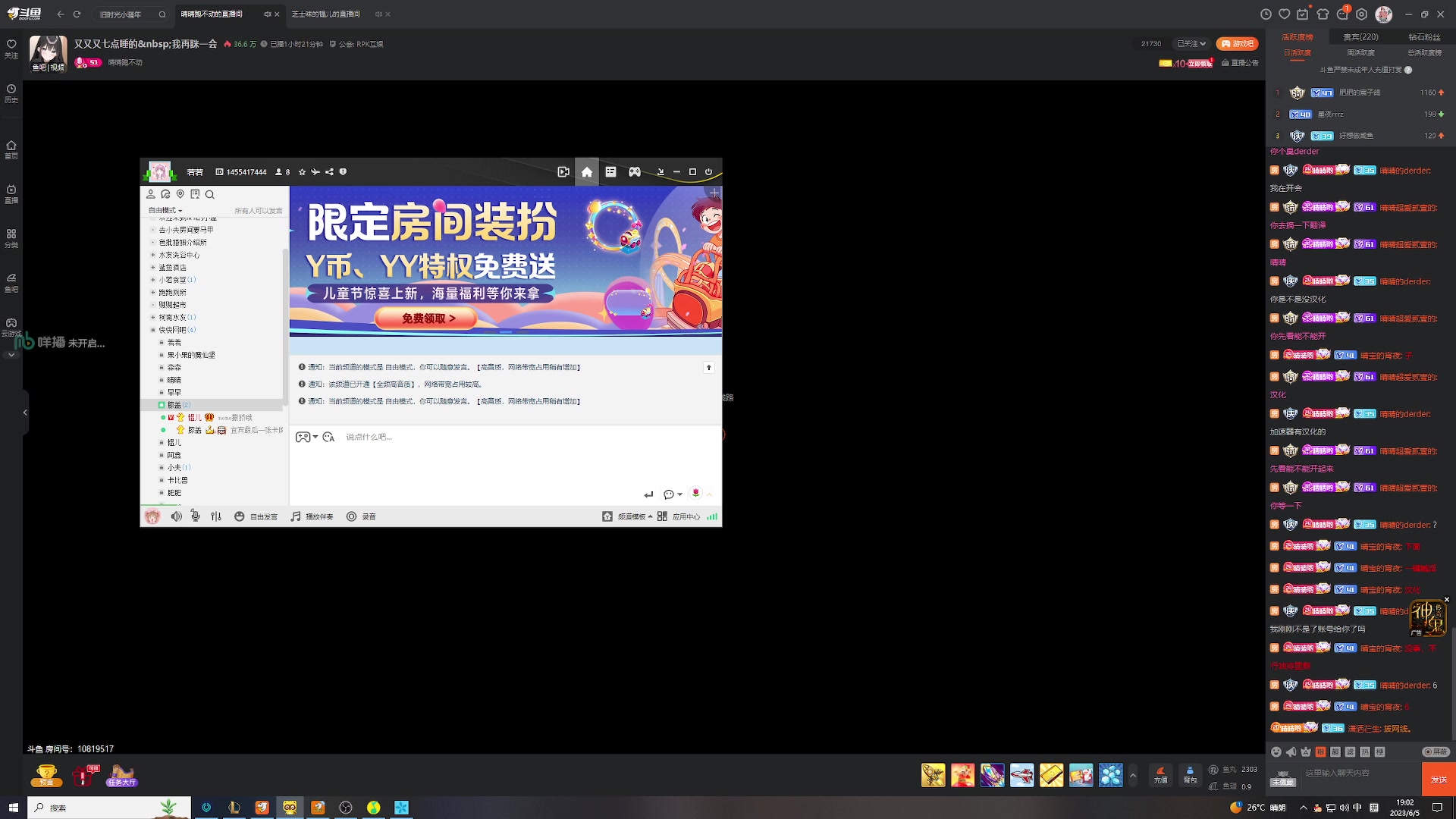Click 播放伴奏 music accompaniment button

tap(312, 516)
